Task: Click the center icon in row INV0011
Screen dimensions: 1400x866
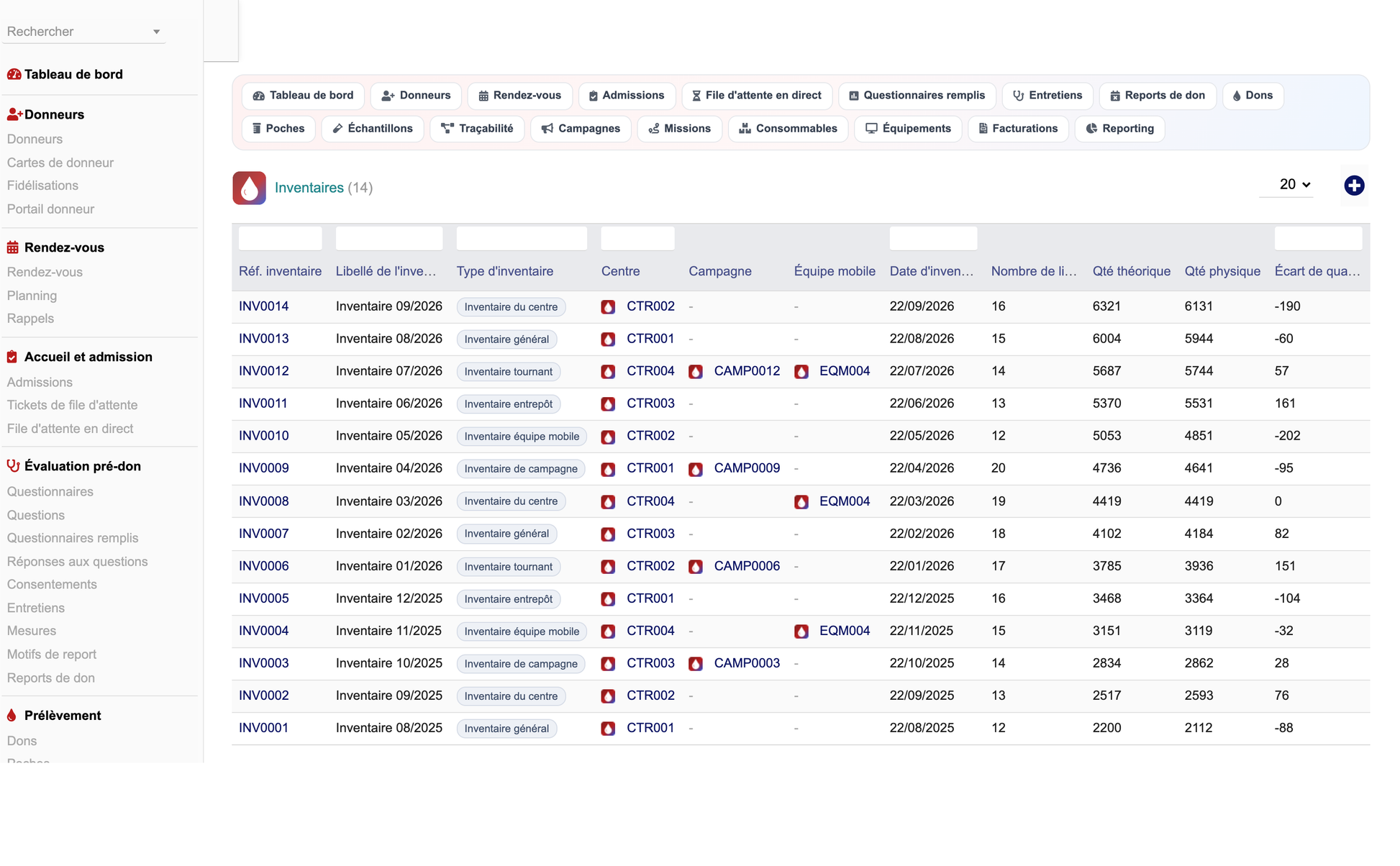Action: [x=608, y=404]
